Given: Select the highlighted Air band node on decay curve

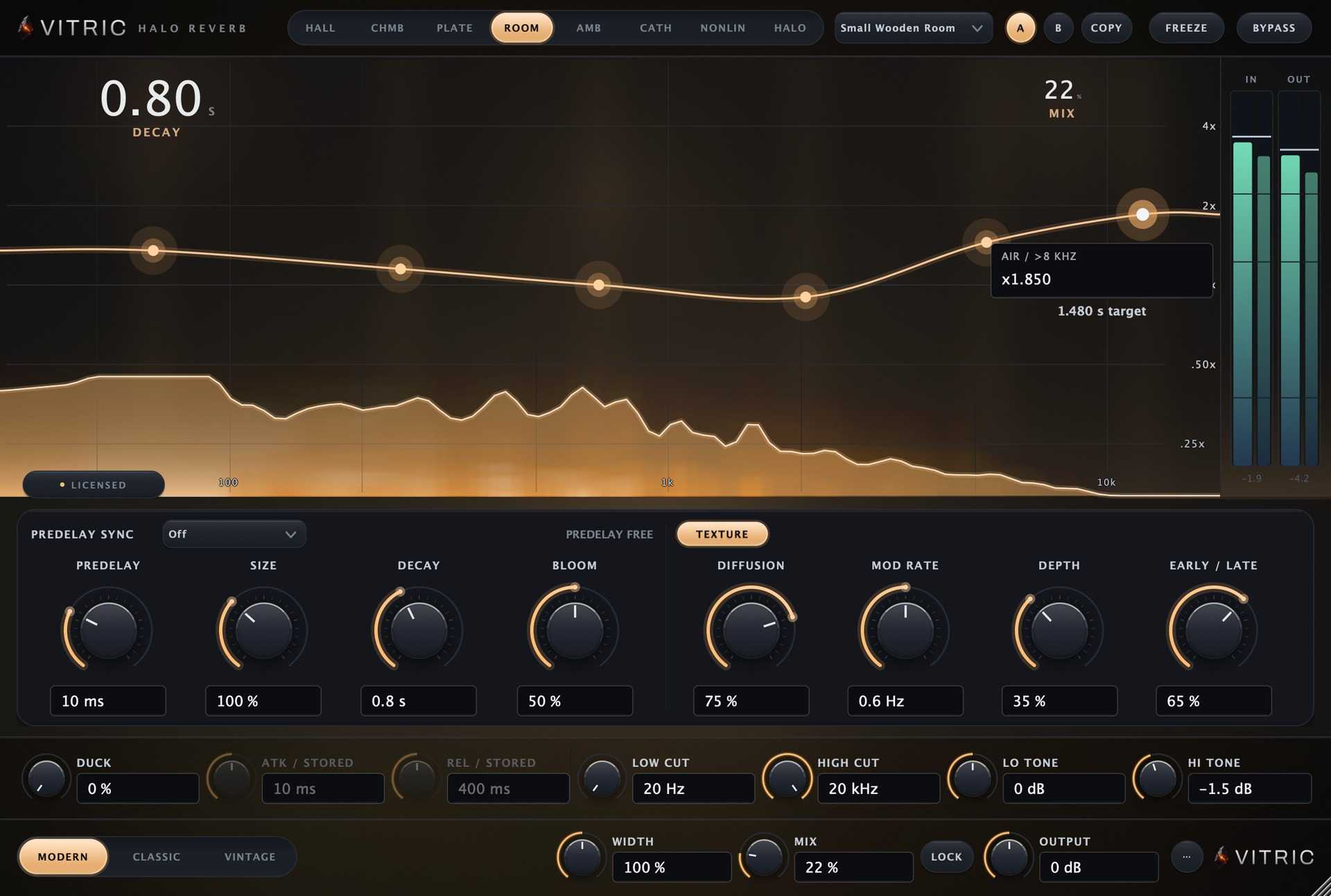Looking at the screenshot, I should pos(1142,214).
